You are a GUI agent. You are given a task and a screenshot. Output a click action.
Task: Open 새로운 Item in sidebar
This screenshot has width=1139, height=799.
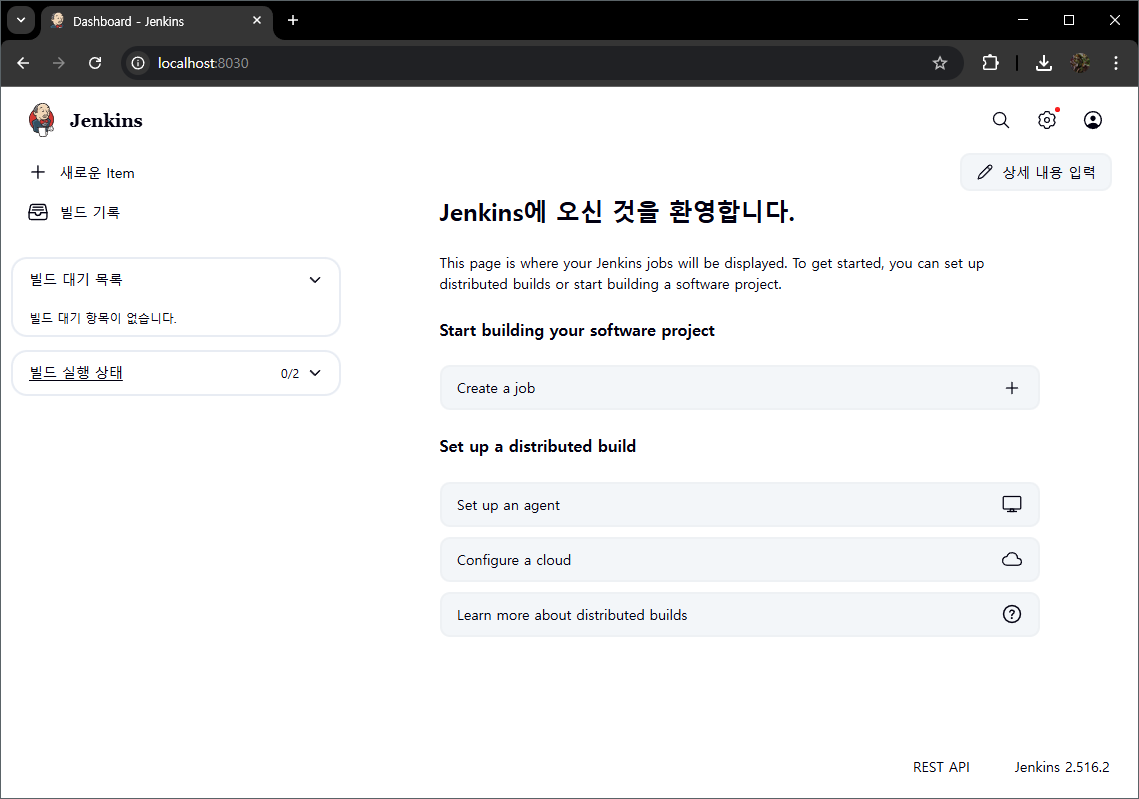click(x=82, y=172)
